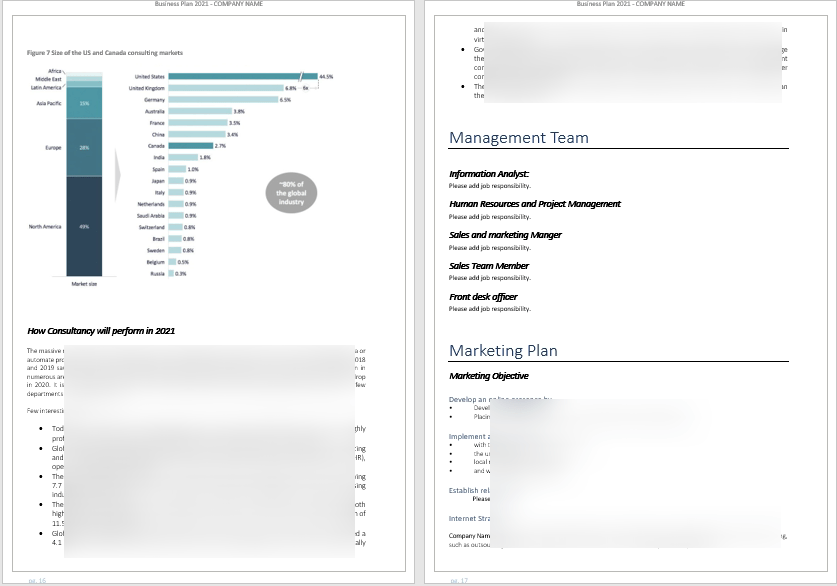Select the Information Analyst subheading

pos(489,174)
